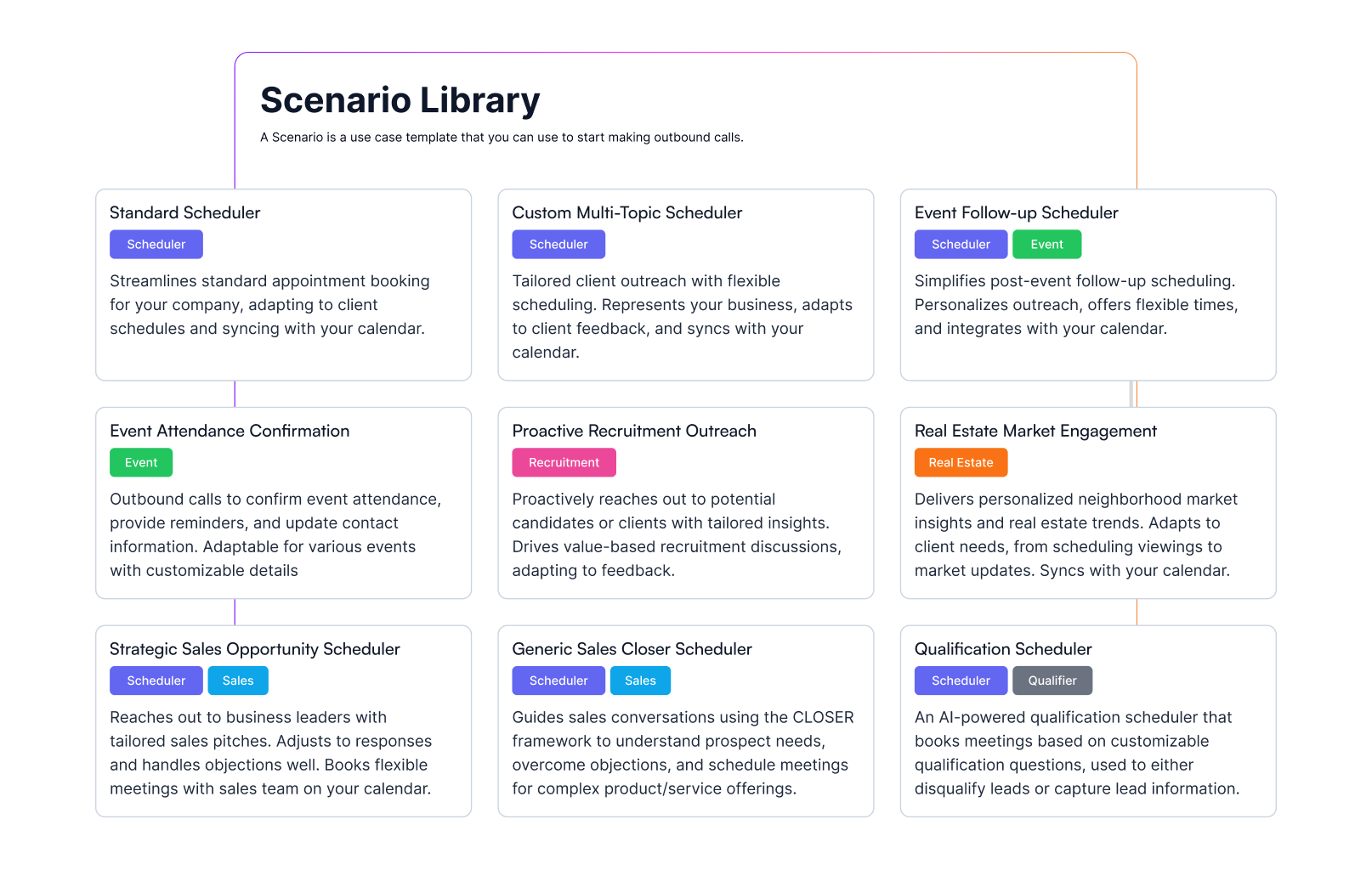Image resolution: width=1372 pixels, height=870 pixels.
Task: Click Scheduler tag on Custom Multi-Topic card
Action: [x=558, y=245]
